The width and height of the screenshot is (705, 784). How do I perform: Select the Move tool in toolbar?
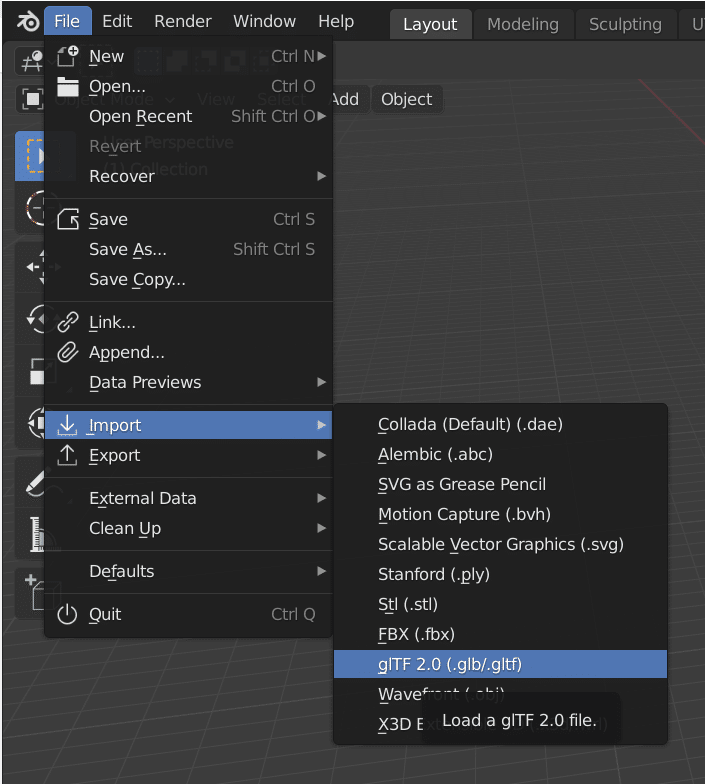(30, 267)
